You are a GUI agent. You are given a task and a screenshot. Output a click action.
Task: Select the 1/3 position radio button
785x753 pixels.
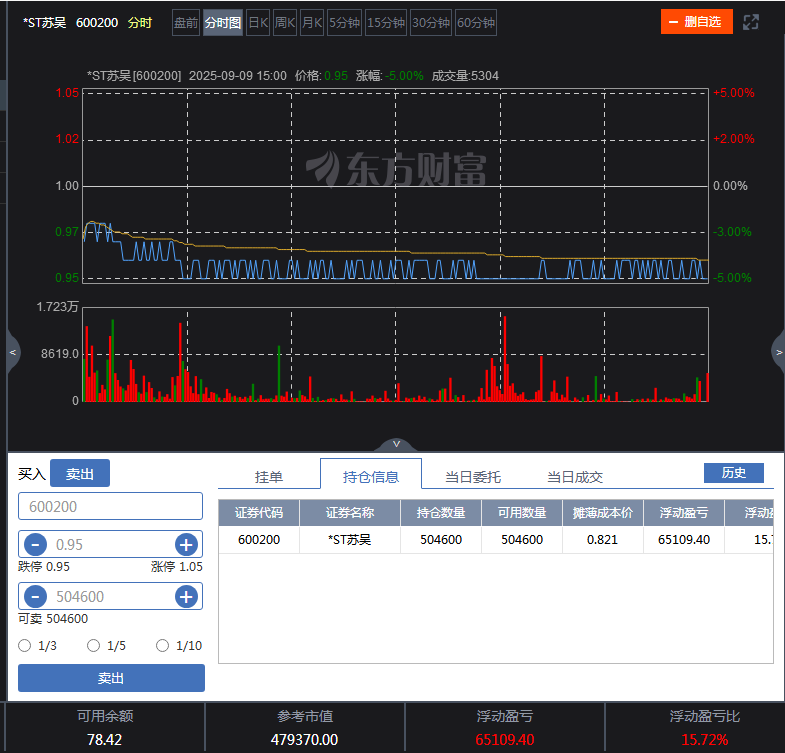[25, 645]
